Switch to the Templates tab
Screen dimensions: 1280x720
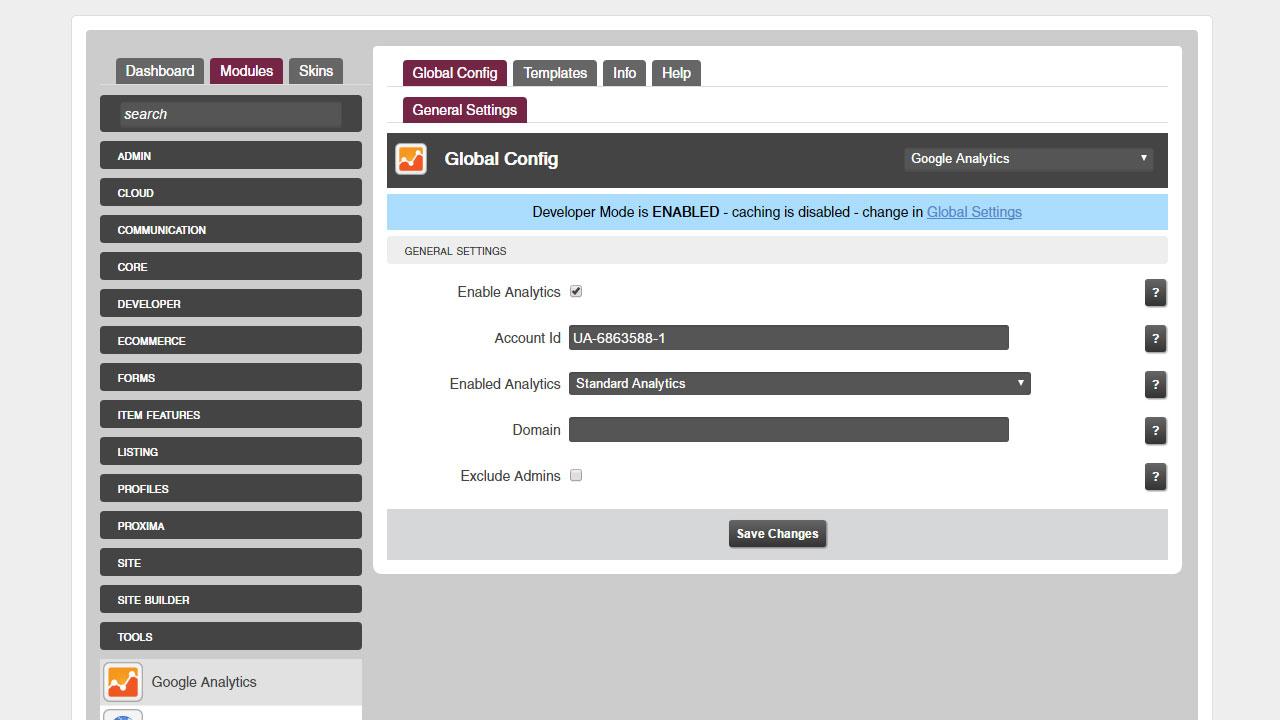coord(555,73)
